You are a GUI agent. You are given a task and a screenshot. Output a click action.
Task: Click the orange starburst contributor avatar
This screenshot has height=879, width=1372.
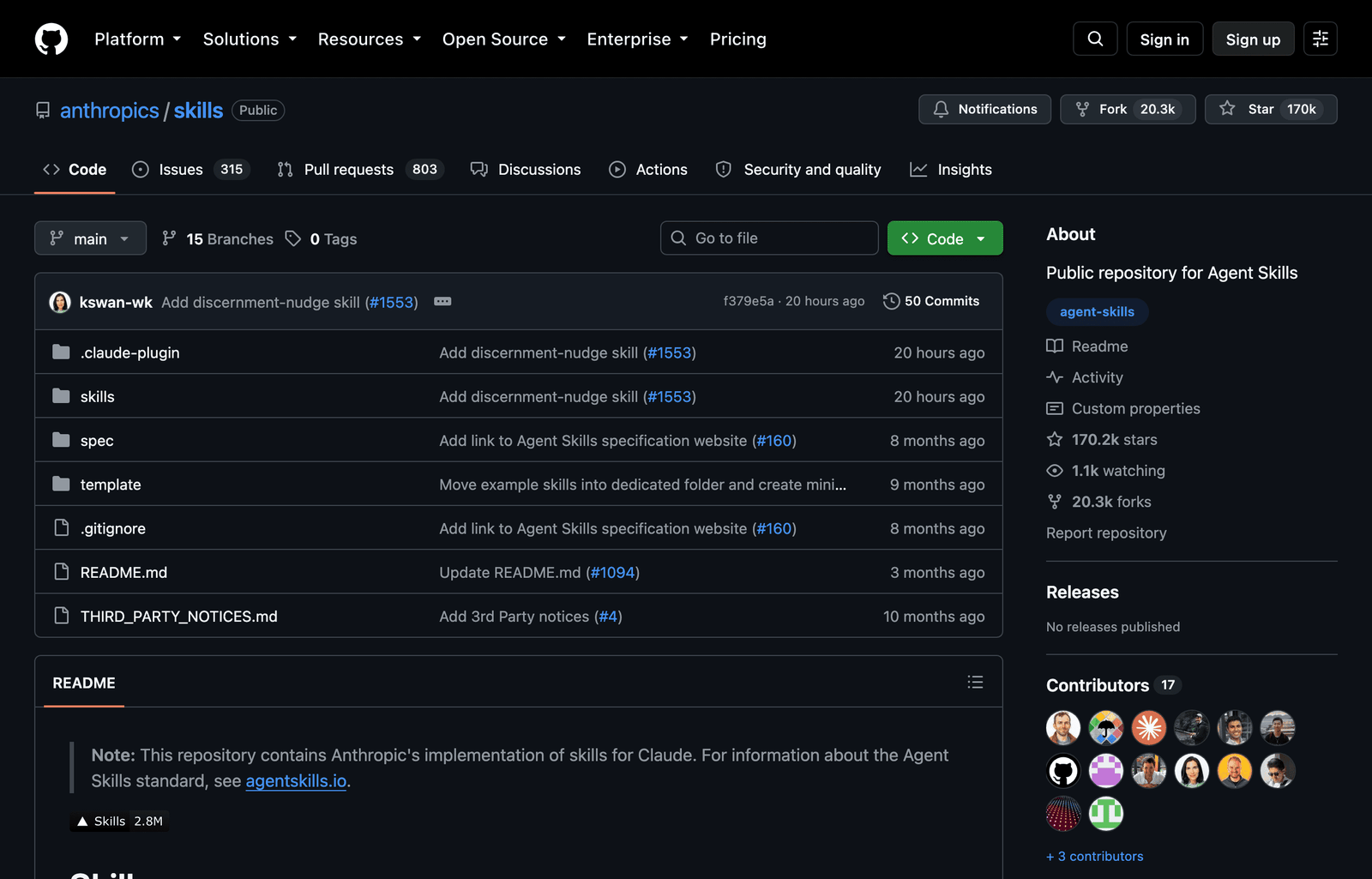(x=1149, y=728)
